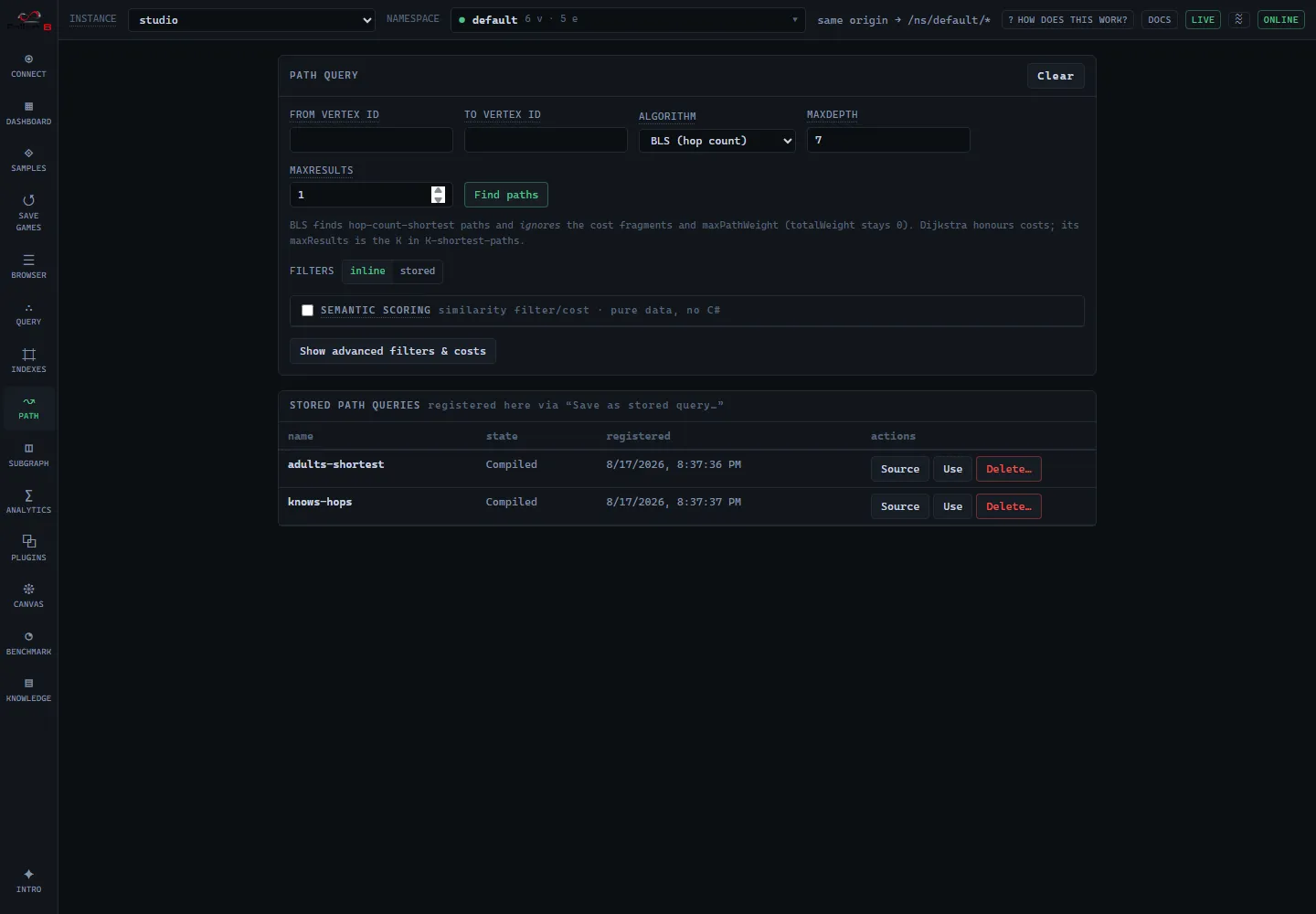Open the Knowledge page

coord(28,690)
